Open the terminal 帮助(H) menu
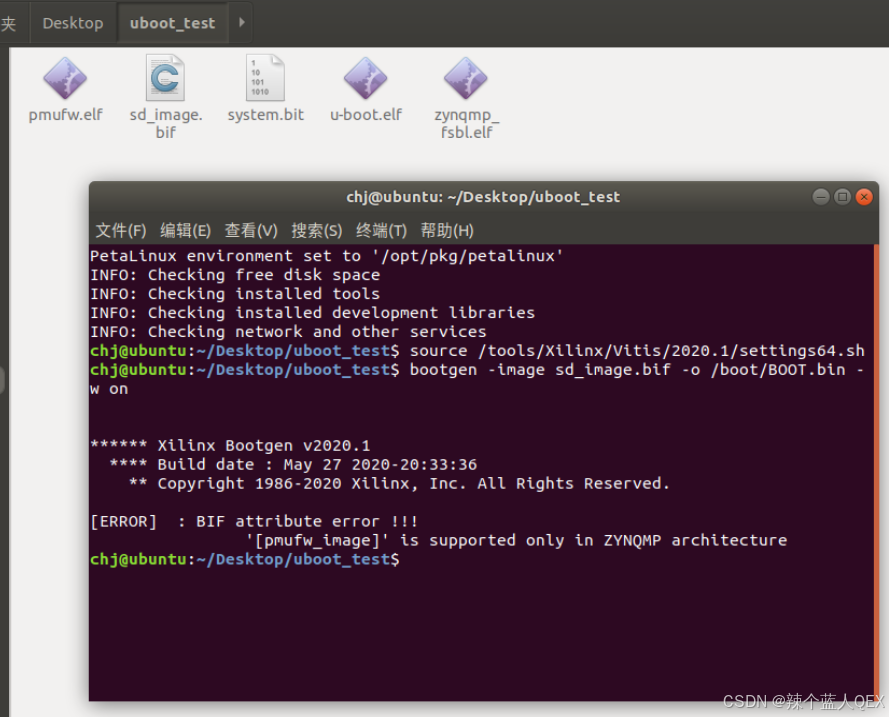The height and width of the screenshot is (717, 889). click(x=447, y=231)
